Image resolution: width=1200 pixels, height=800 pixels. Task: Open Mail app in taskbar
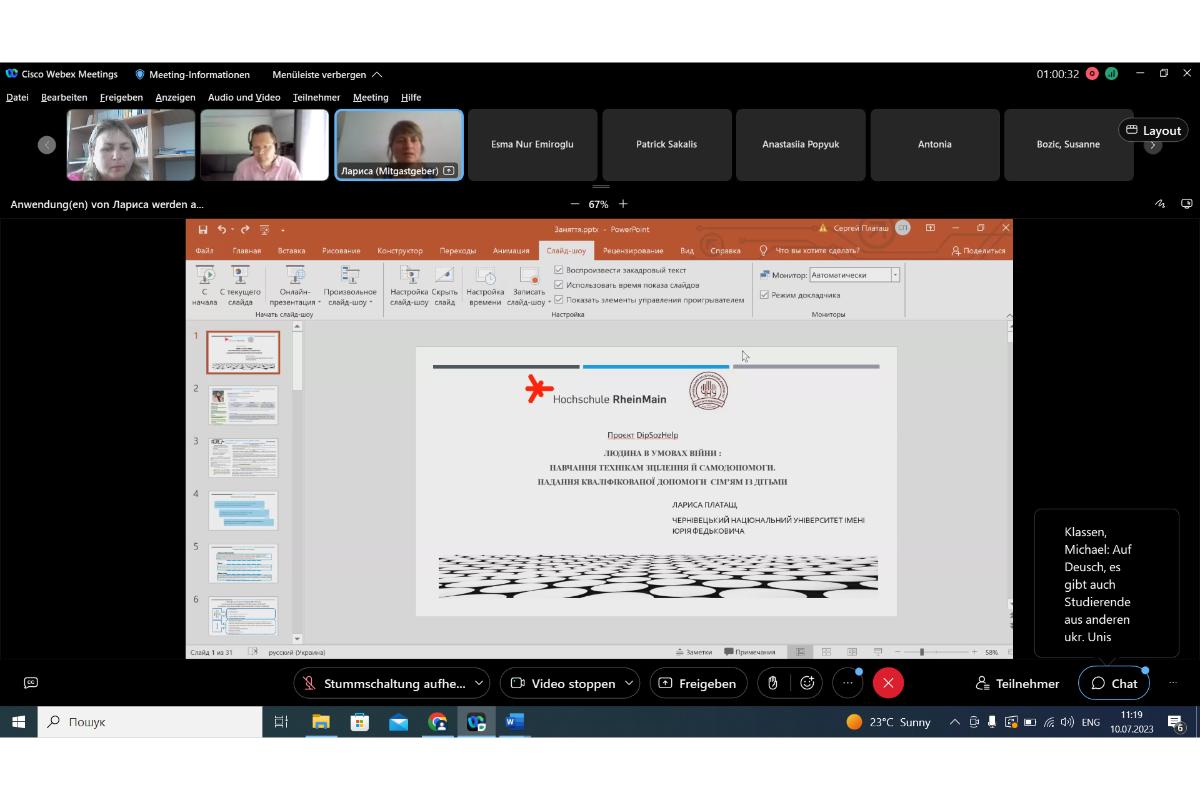tap(399, 721)
